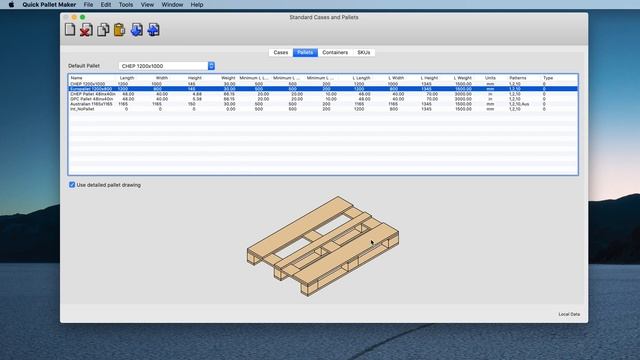Open the View menu
640x360 pixels.
(147, 4)
